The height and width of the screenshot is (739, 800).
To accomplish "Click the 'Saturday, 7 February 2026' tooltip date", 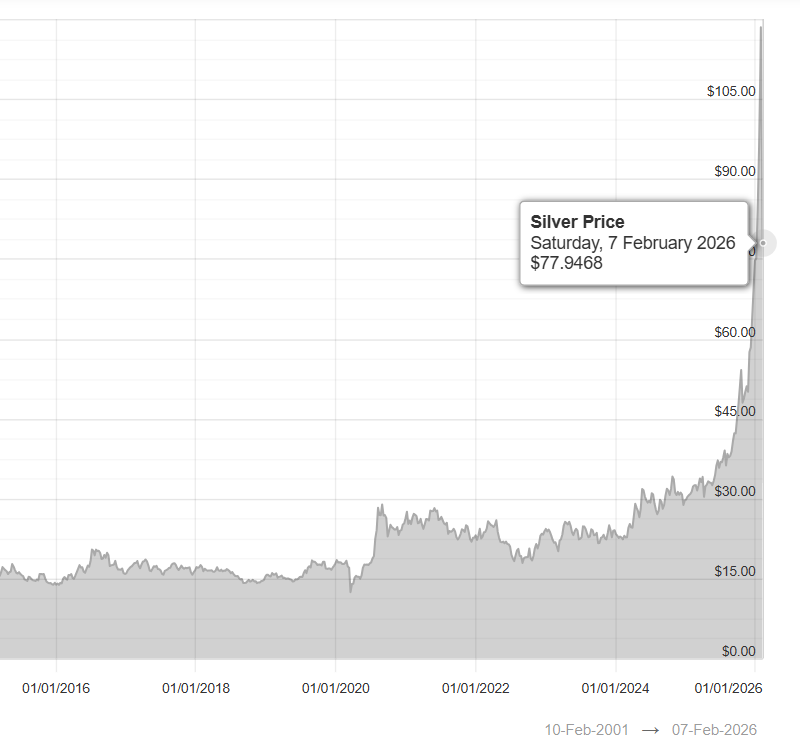I will pyautogui.click(x=633, y=243).
